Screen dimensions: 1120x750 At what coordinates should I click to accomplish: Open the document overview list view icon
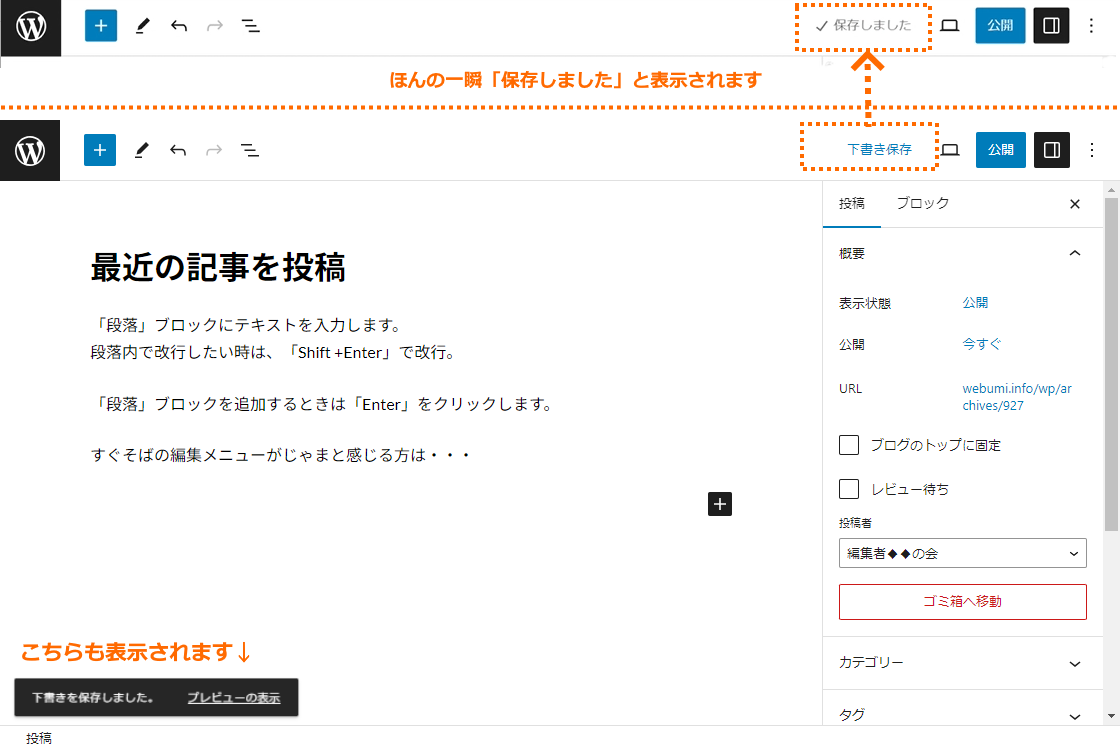[250, 150]
